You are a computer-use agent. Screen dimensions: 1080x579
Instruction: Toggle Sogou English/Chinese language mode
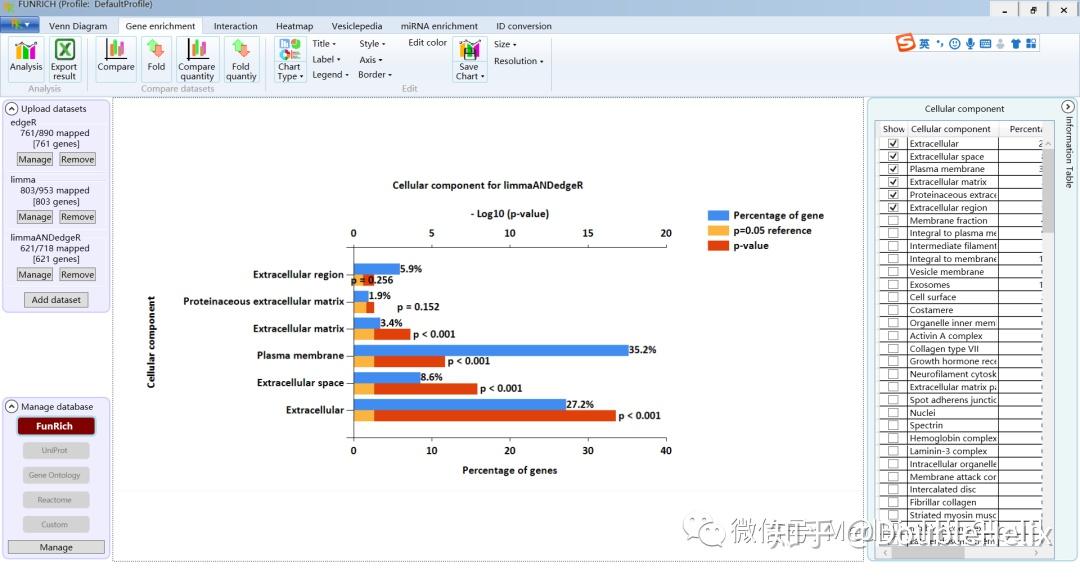click(x=924, y=43)
